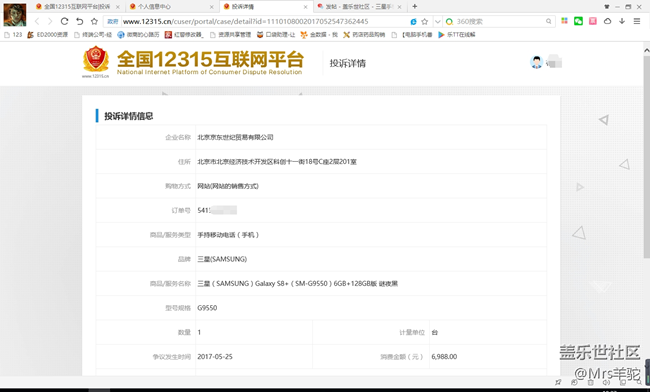Viewport: 650px width, 392px height.
Task: Restore the last closed tab with undo arrow
Action: tap(80, 21)
